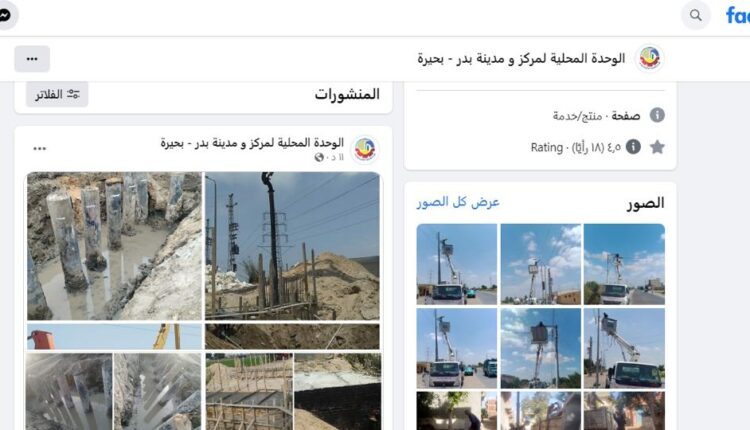Open the Facebook logo home link

(738, 15)
